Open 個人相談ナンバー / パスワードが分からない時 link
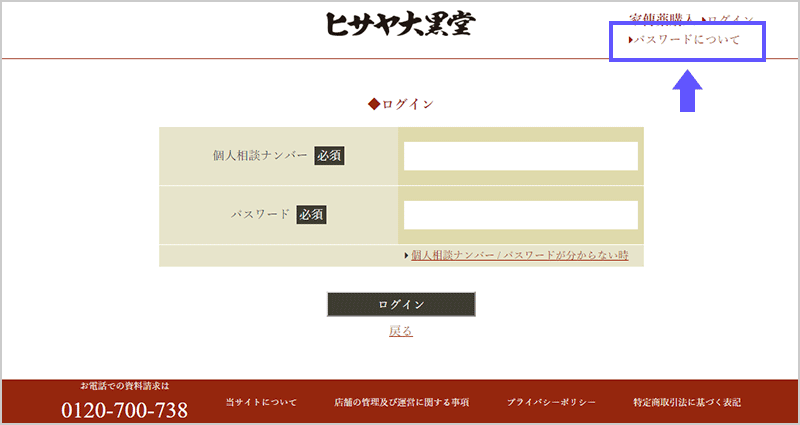 coord(519,255)
